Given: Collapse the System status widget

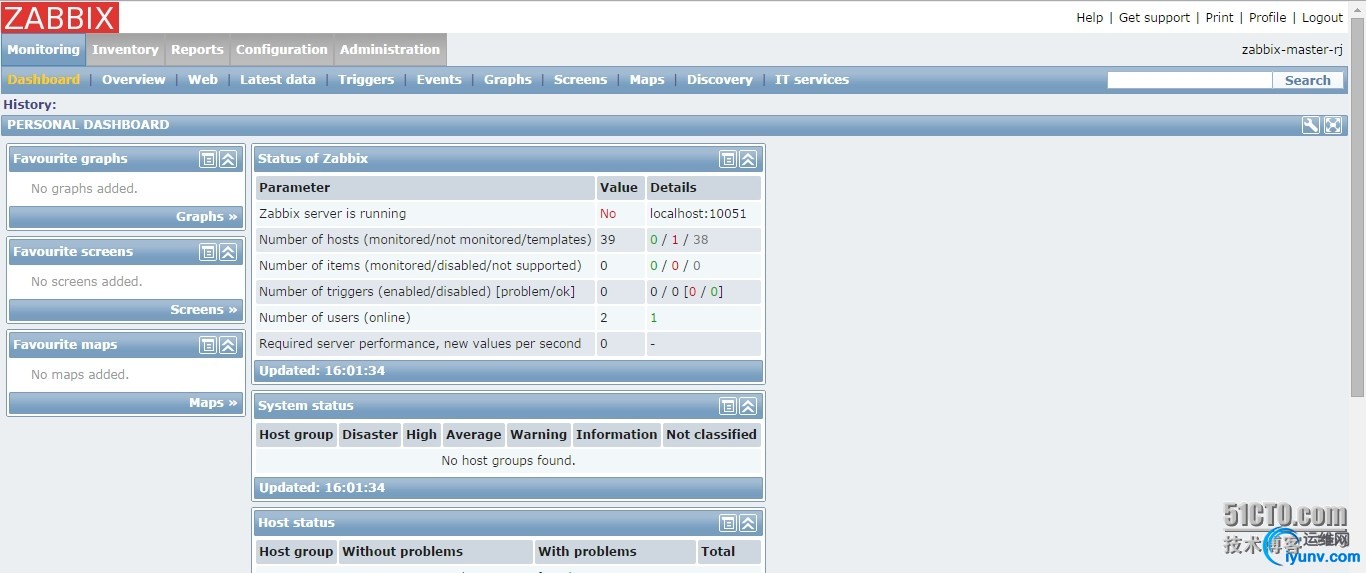Looking at the screenshot, I should tap(748, 406).
